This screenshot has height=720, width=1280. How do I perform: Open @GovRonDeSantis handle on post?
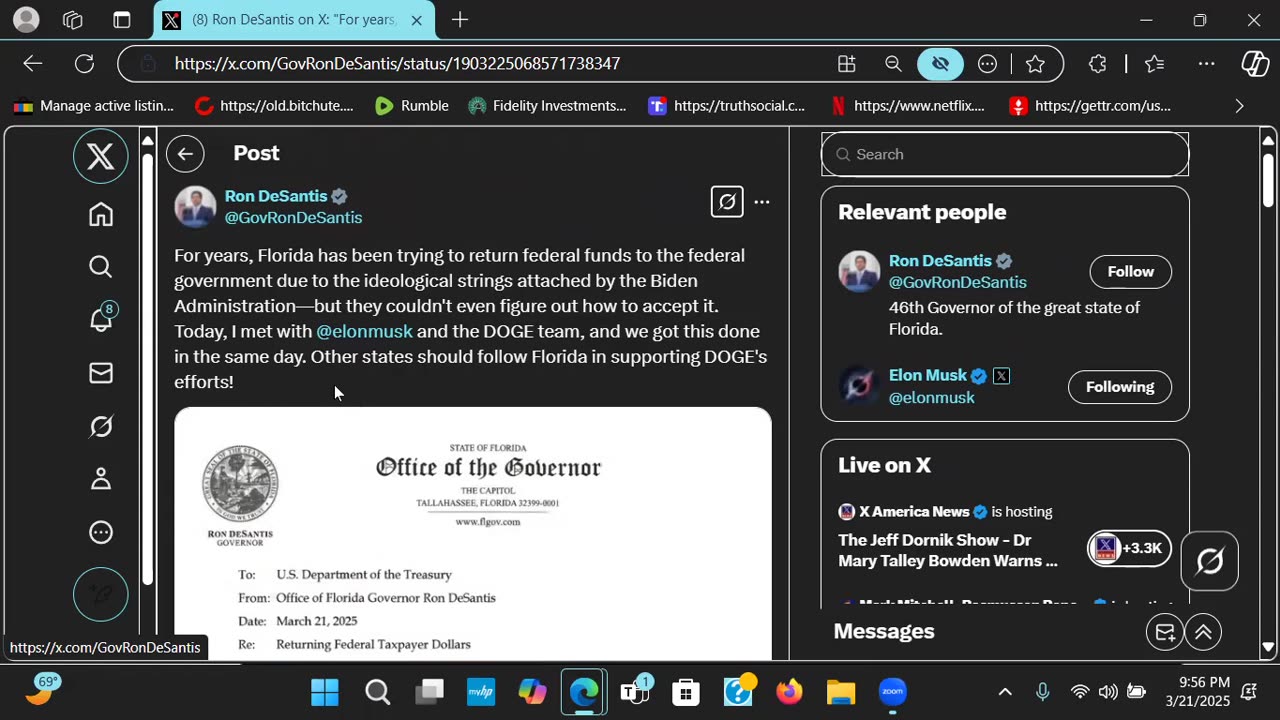point(293,218)
